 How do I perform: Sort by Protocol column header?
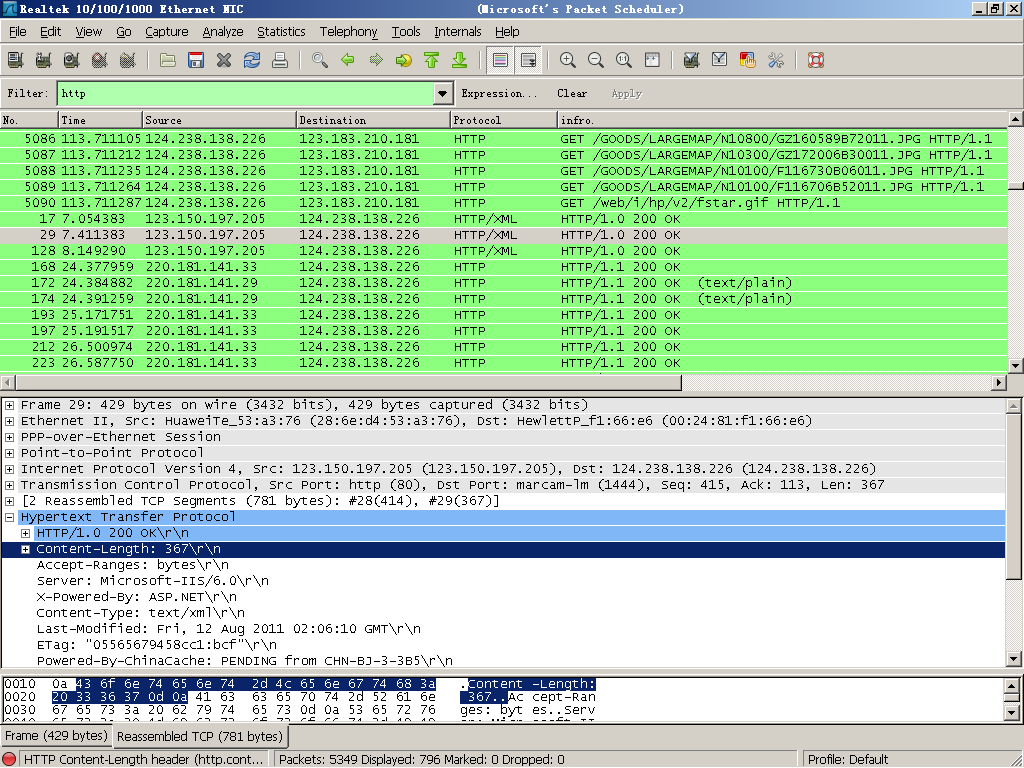504,120
